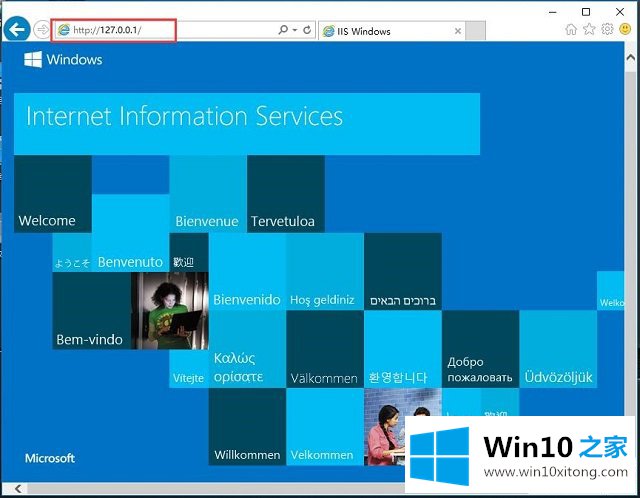The image size is (640, 498).
Task: Click the Internet Explorer page icon in address bar
Action: 64,30
